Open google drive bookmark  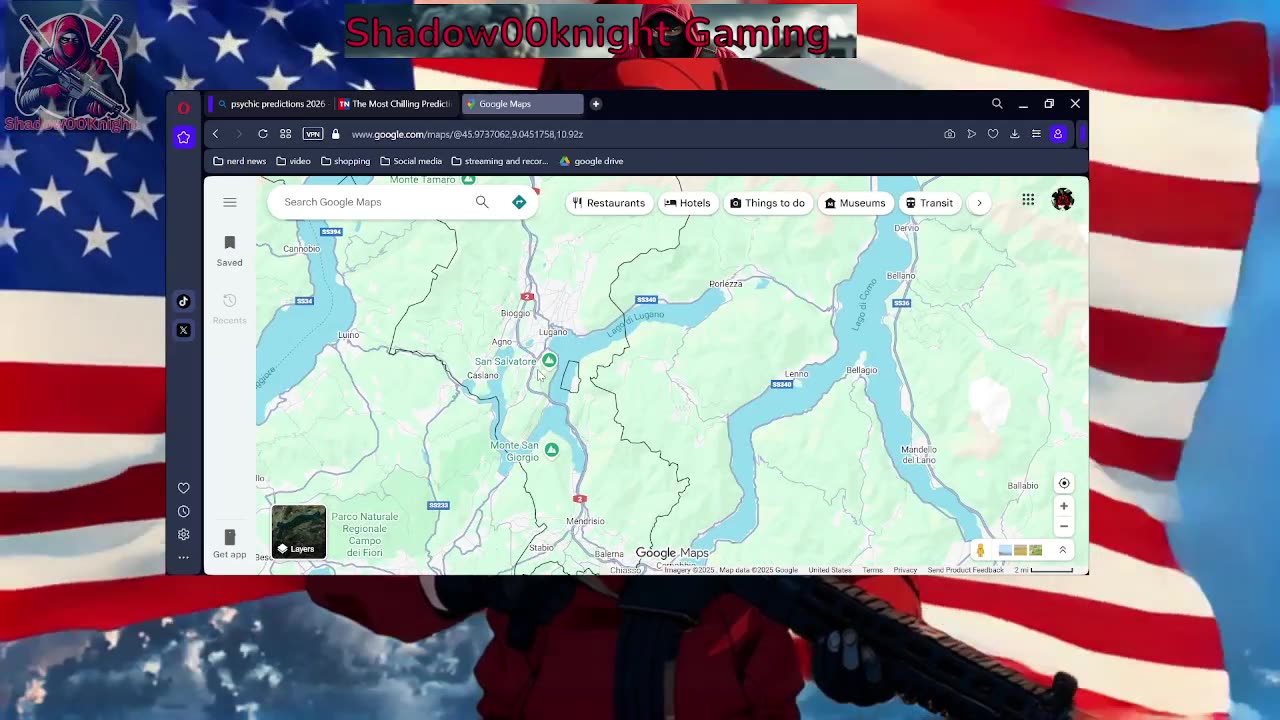[x=591, y=161]
